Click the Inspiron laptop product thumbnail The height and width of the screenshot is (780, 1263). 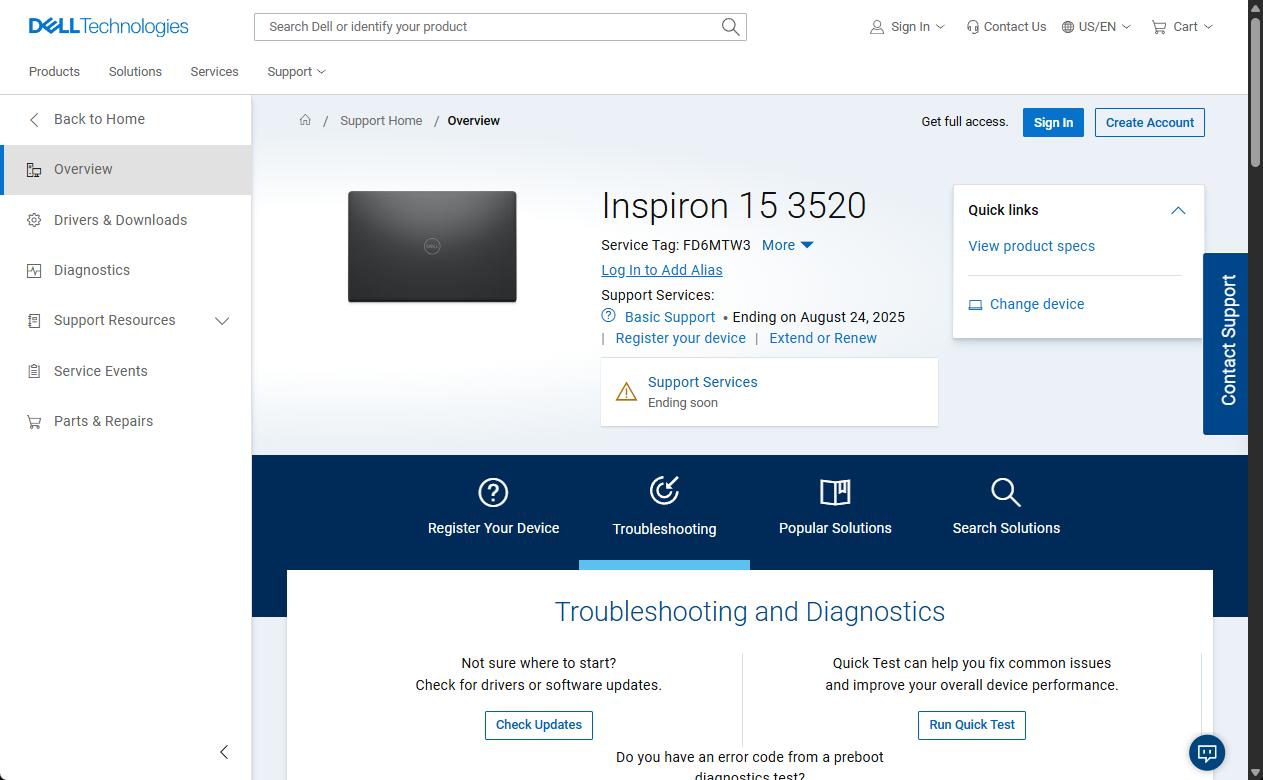432,246
